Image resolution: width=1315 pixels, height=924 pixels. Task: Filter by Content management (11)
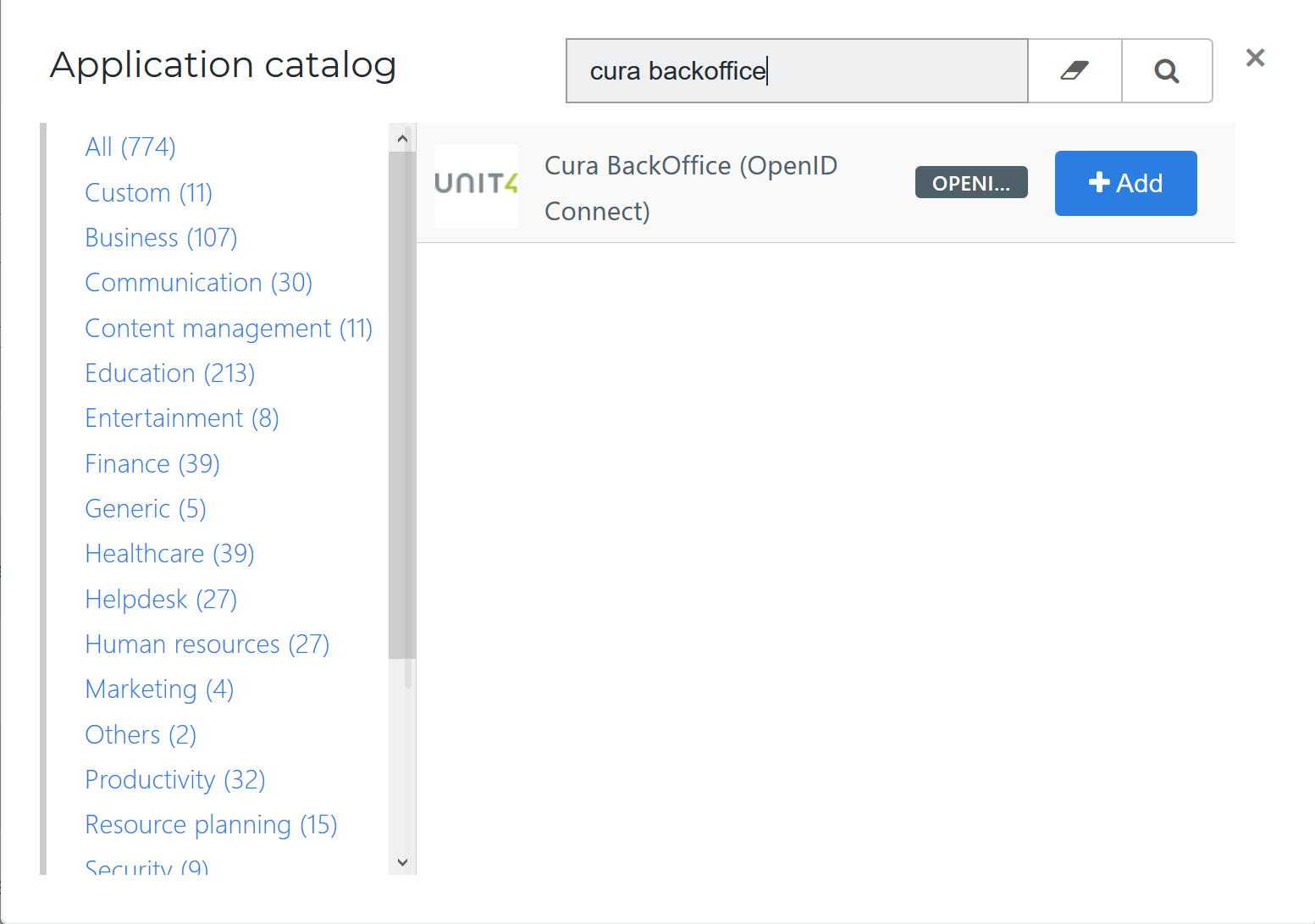point(229,329)
